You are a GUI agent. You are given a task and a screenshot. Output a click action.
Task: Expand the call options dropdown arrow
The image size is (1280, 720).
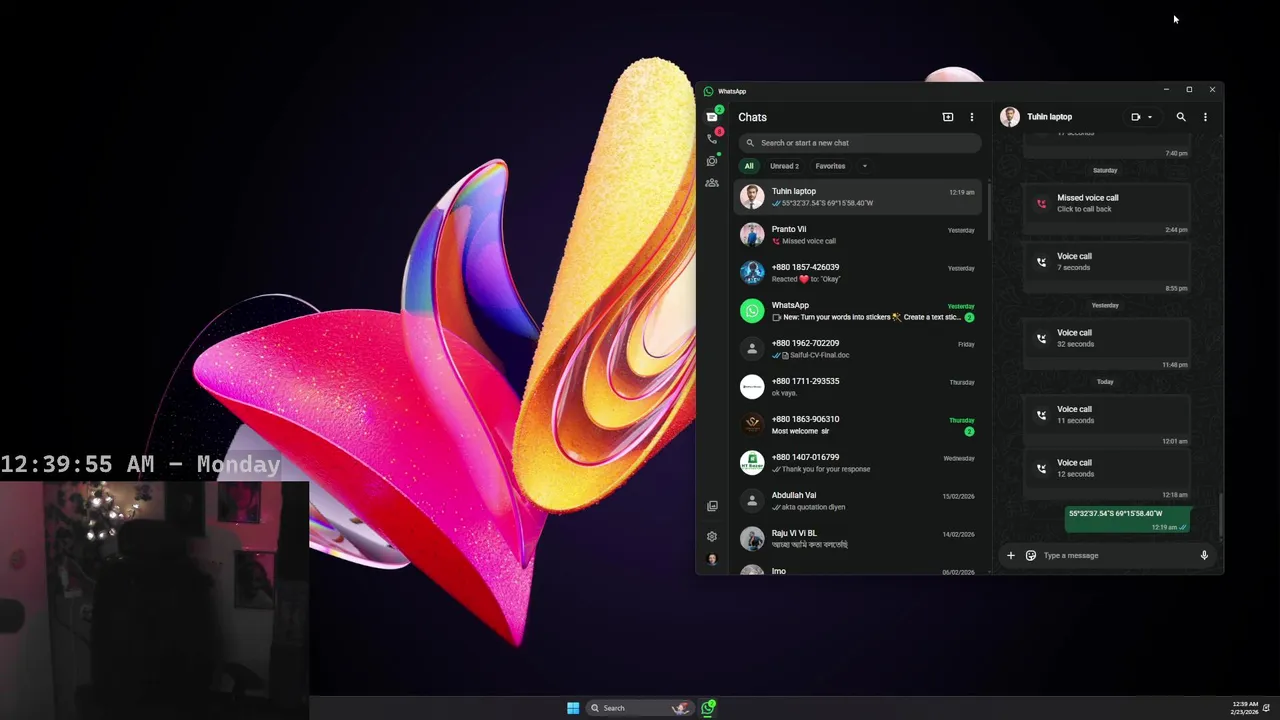[1150, 117]
